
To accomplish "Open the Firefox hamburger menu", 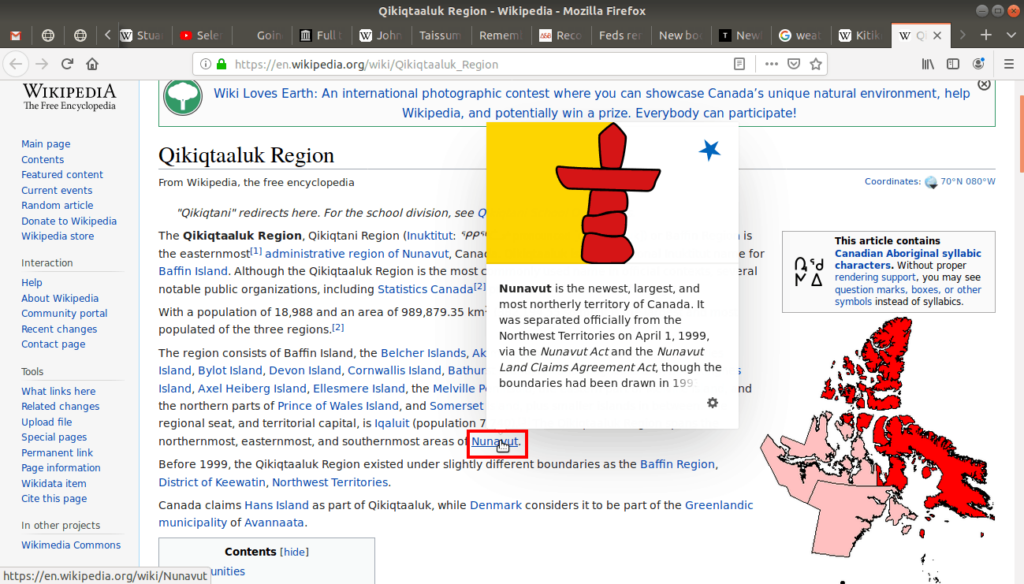I will [x=1009, y=64].
